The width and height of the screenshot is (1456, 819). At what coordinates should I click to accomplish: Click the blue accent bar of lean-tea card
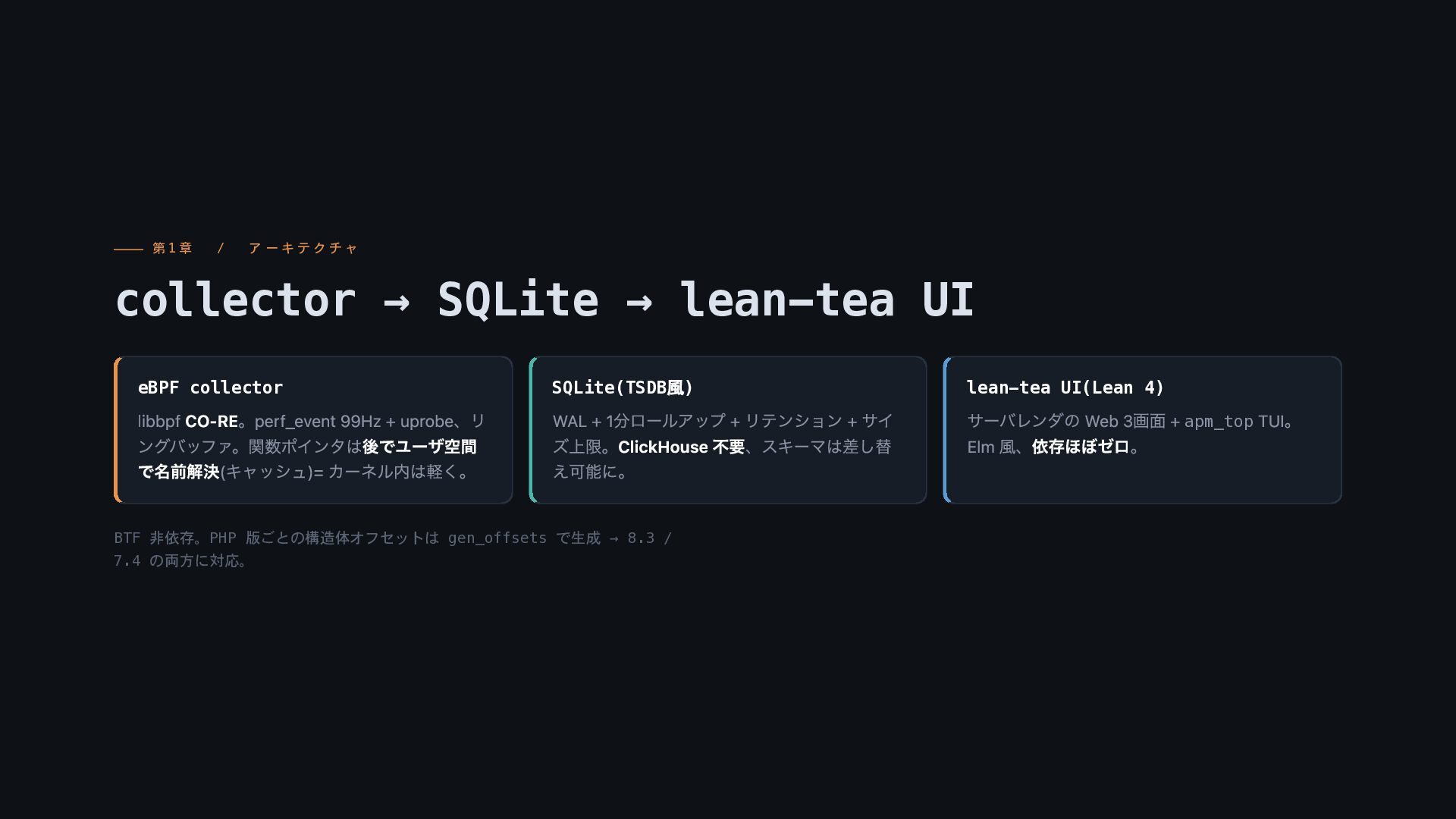(x=946, y=430)
